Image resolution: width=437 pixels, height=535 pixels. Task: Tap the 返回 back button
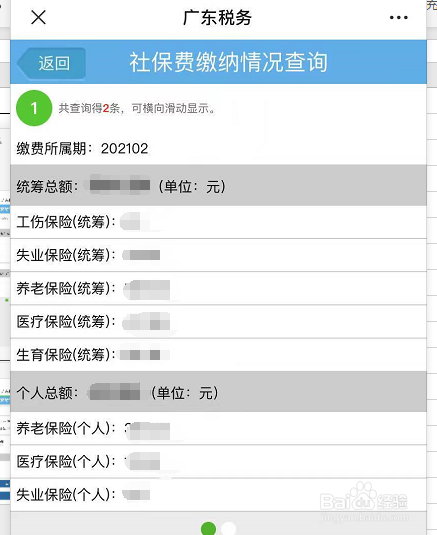click(51, 63)
